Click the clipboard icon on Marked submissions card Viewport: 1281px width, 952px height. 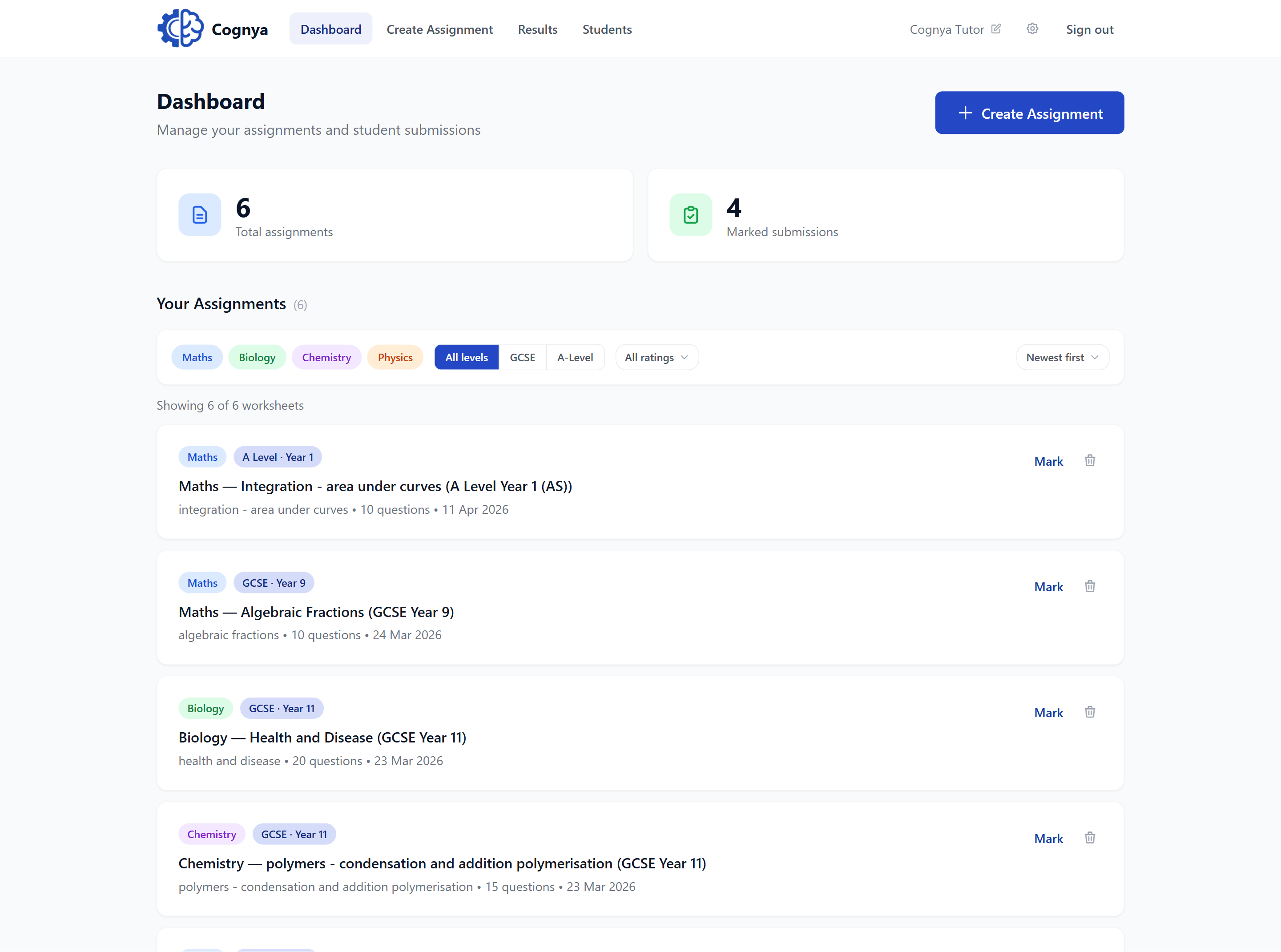click(x=690, y=214)
